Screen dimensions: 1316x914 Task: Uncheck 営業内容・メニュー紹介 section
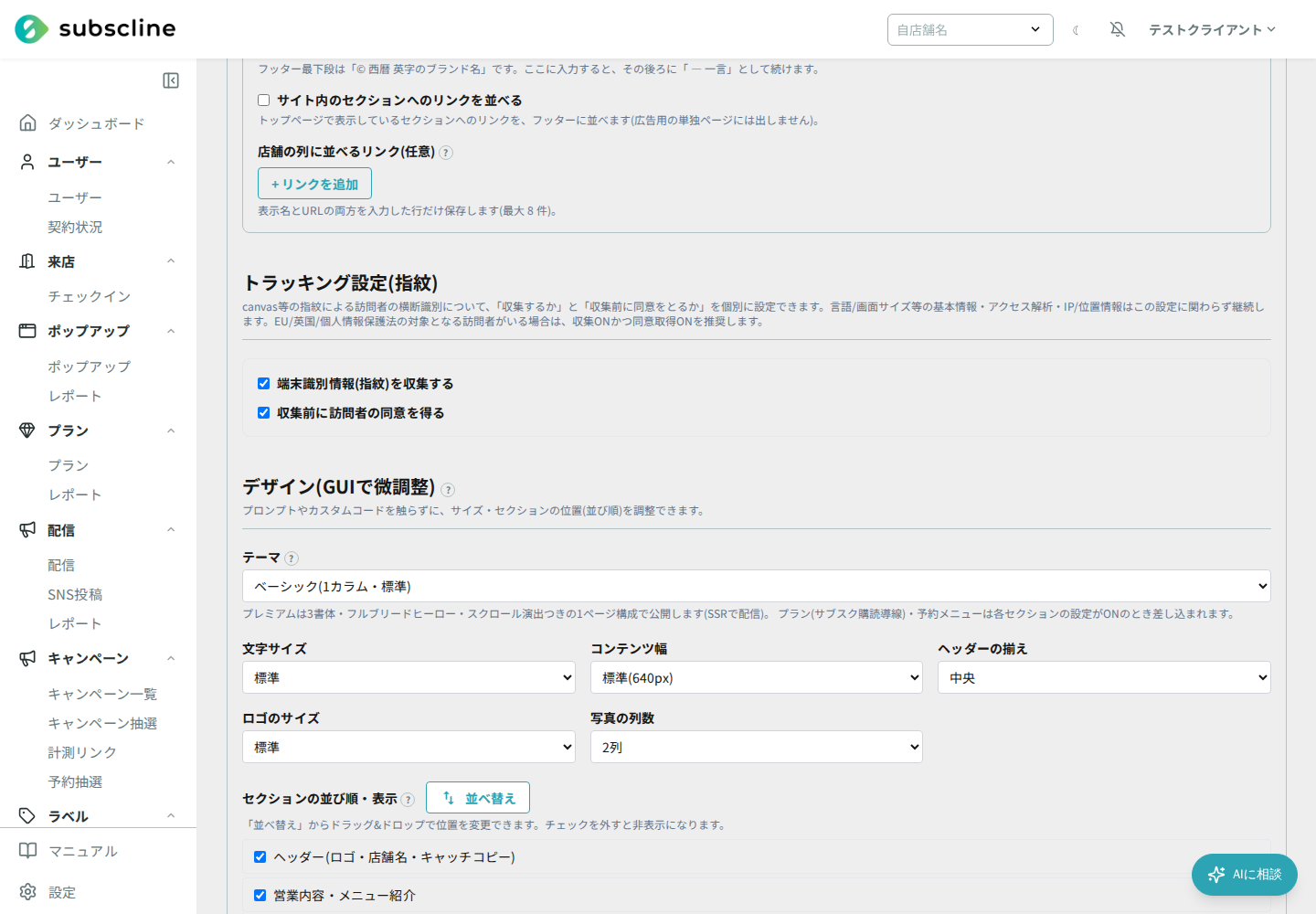[260, 896]
